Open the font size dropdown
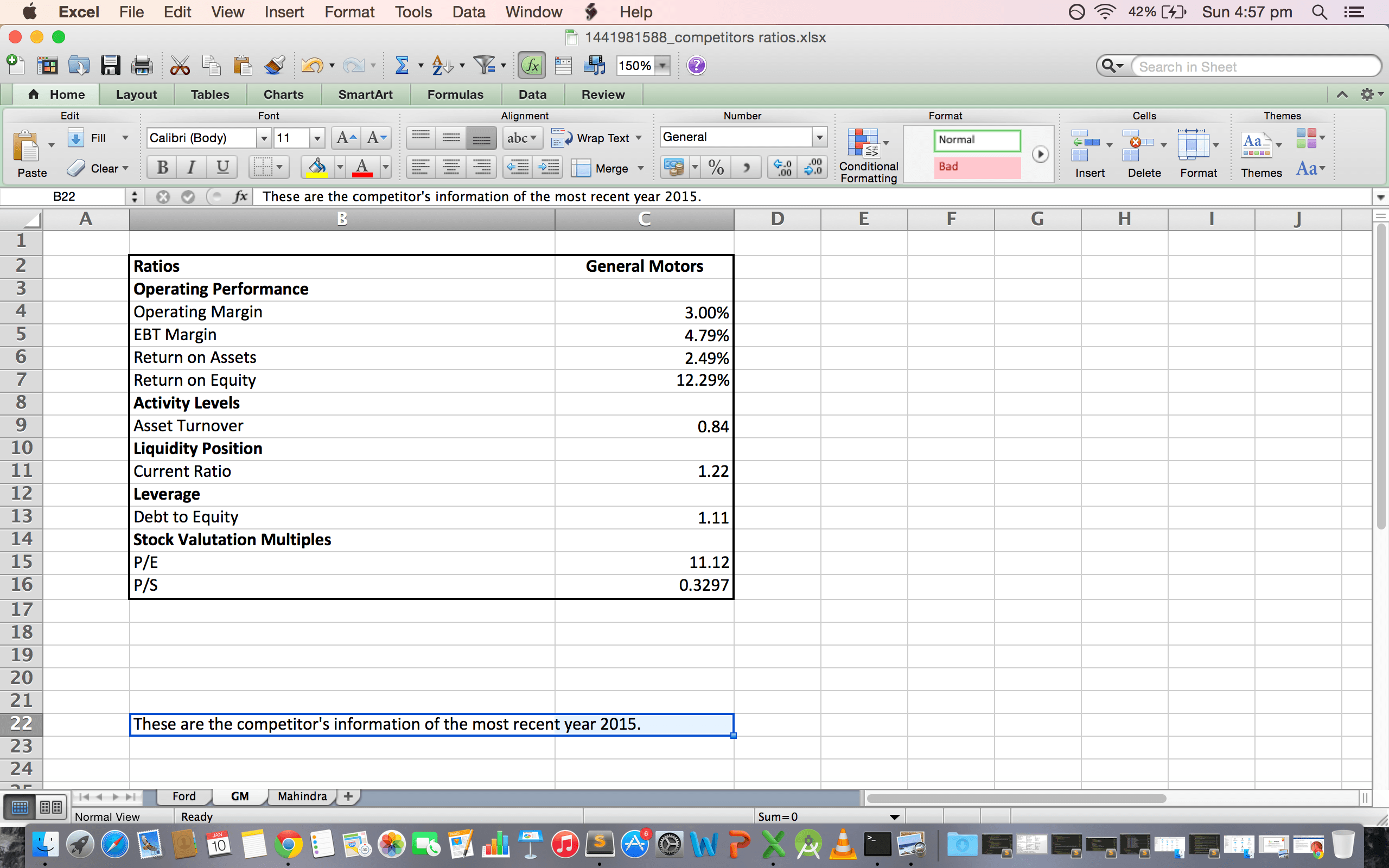The width and height of the screenshot is (1389, 868). 317,138
